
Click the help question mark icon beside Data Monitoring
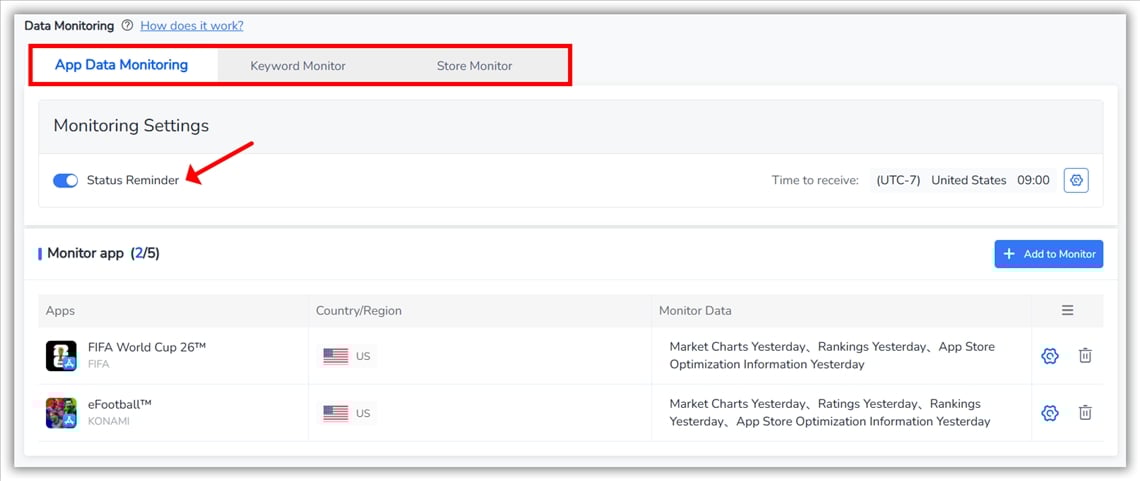point(127,26)
